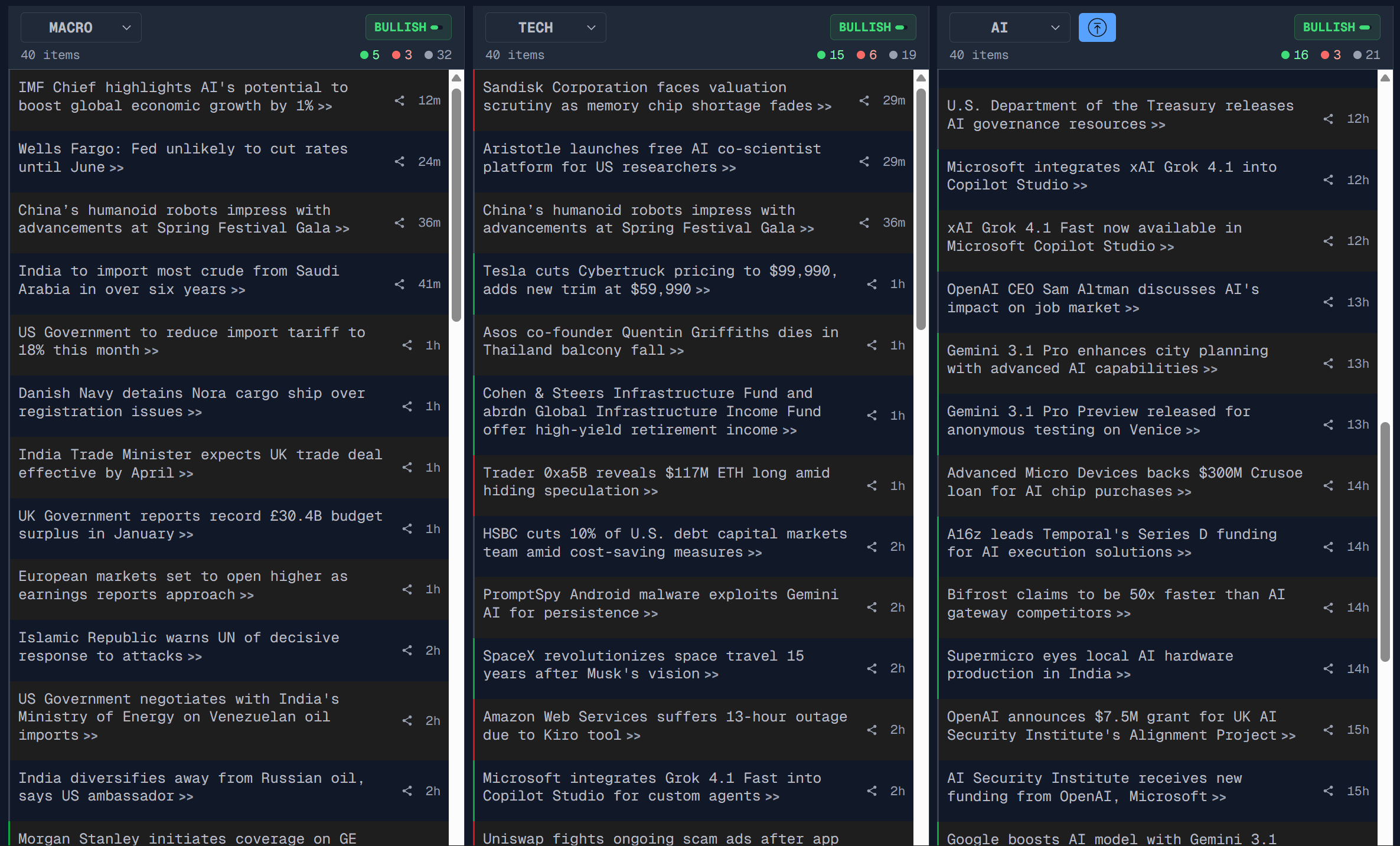Share the Microsoft xAI Grok Copilot story
1400x846 pixels.
(x=1328, y=179)
